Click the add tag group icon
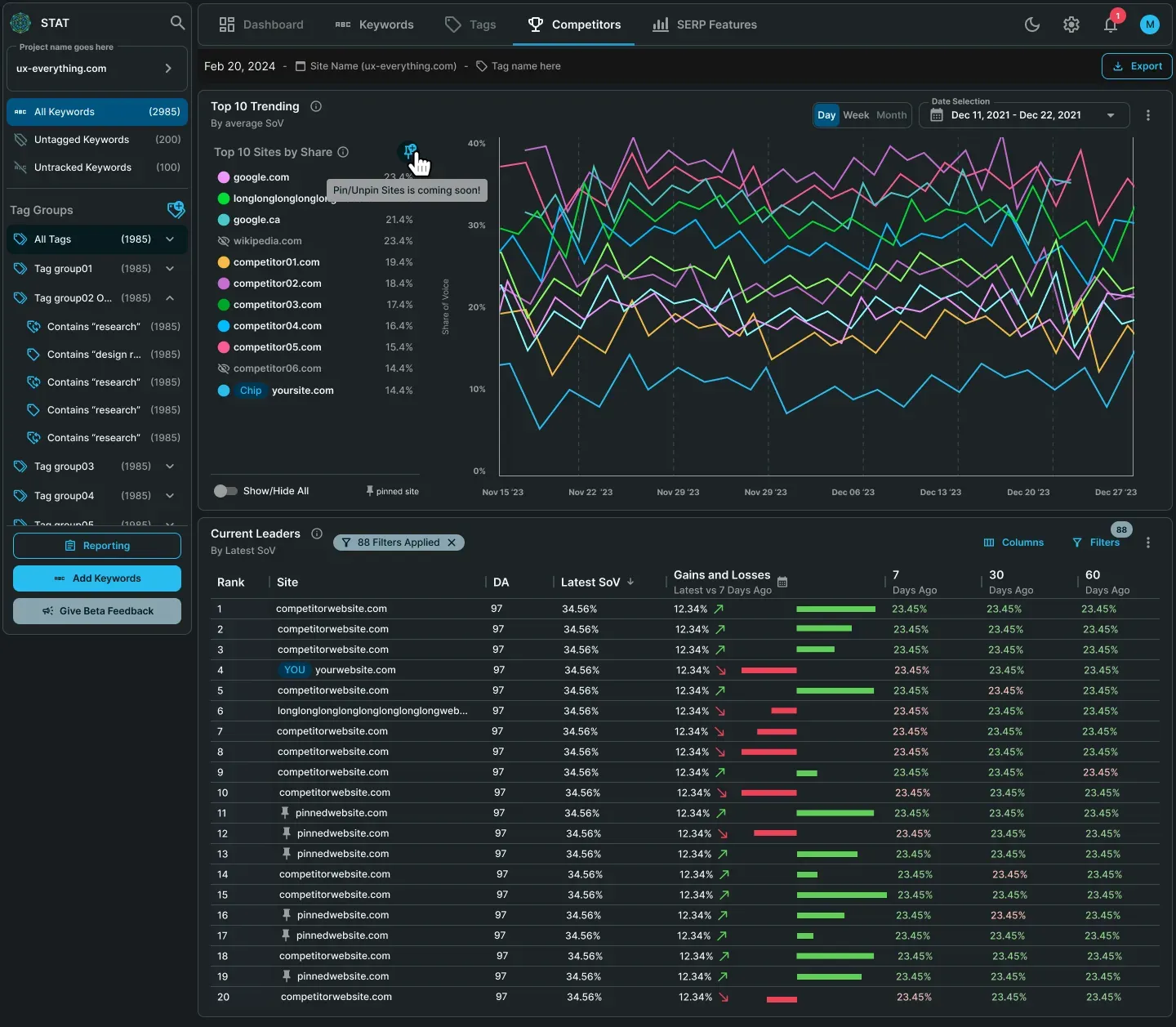This screenshot has width=1176, height=1027. pyautogui.click(x=176, y=210)
